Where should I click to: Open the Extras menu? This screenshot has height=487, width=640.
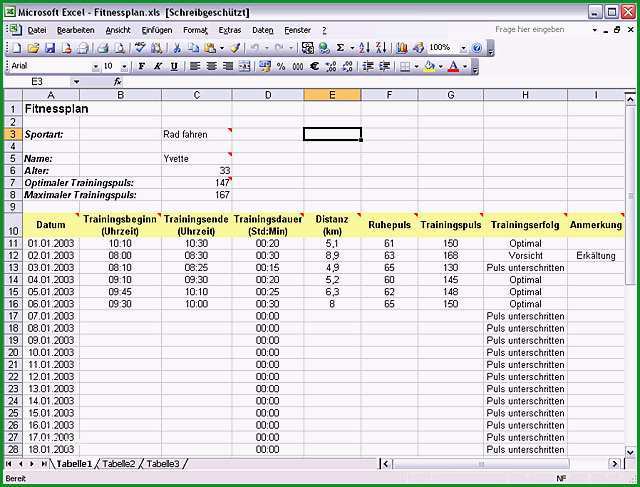[x=230, y=30]
